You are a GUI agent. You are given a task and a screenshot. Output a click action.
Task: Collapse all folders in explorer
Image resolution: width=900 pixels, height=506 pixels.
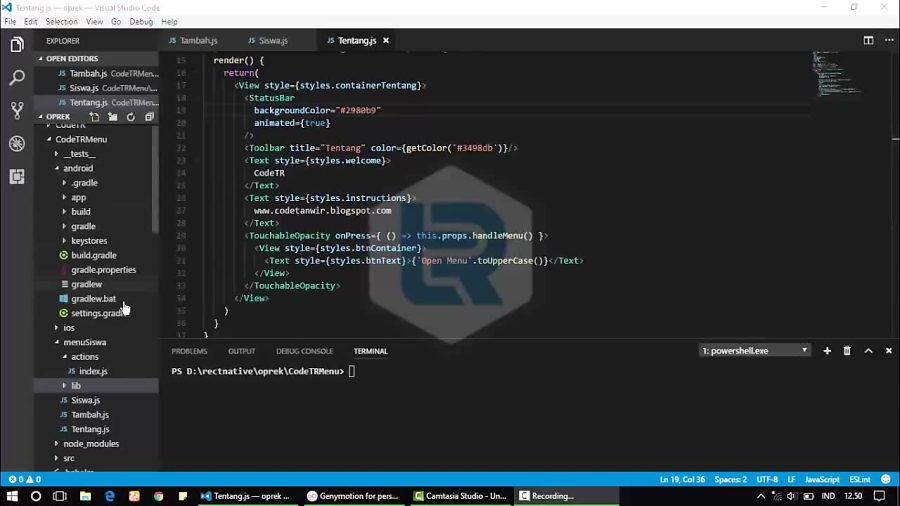[x=149, y=117]
